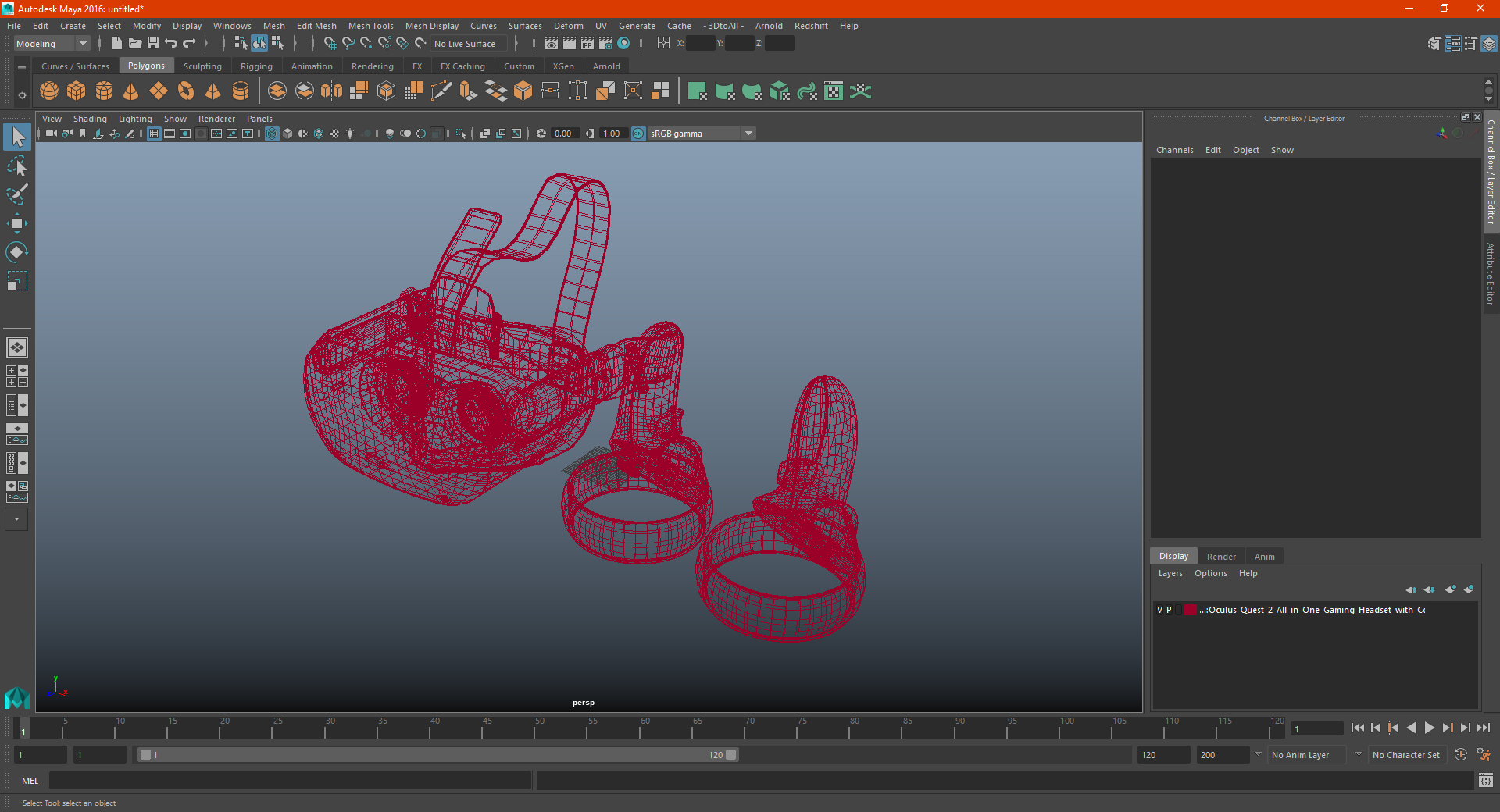Toggle layer visibility V box for Oculus layer
Screen dimensions: 1500x812
[x=1159, y=610]
